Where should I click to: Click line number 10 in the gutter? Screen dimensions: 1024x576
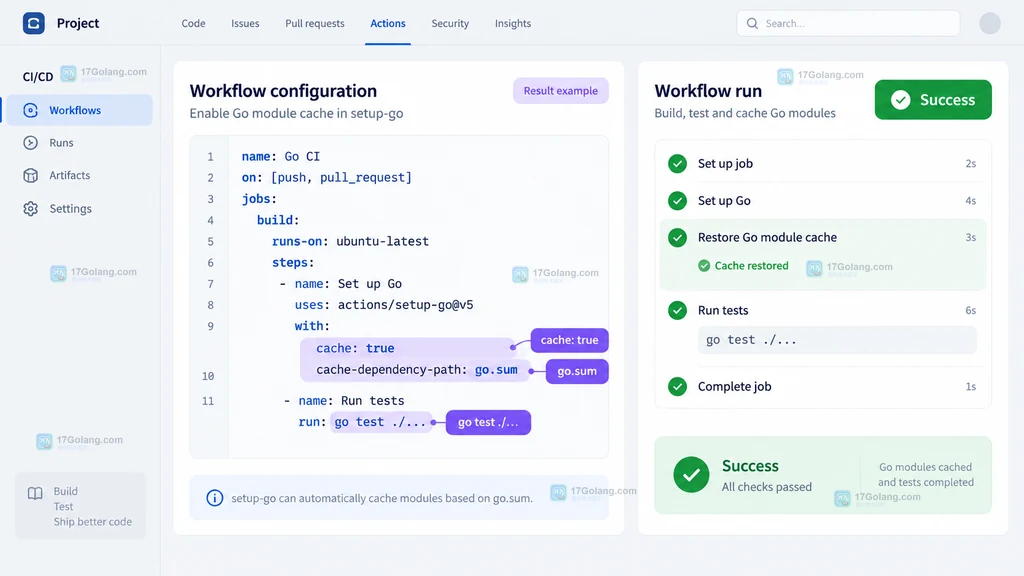208,376
